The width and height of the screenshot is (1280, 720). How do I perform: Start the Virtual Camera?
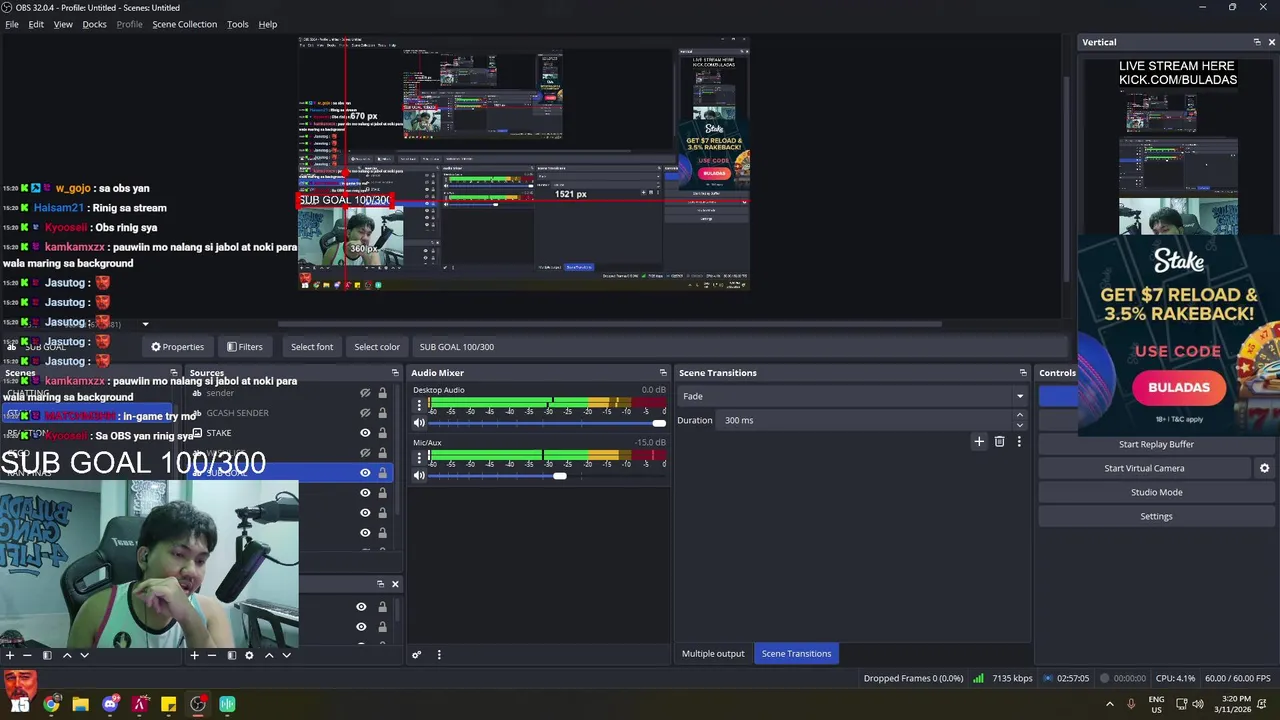[1144, 468]
